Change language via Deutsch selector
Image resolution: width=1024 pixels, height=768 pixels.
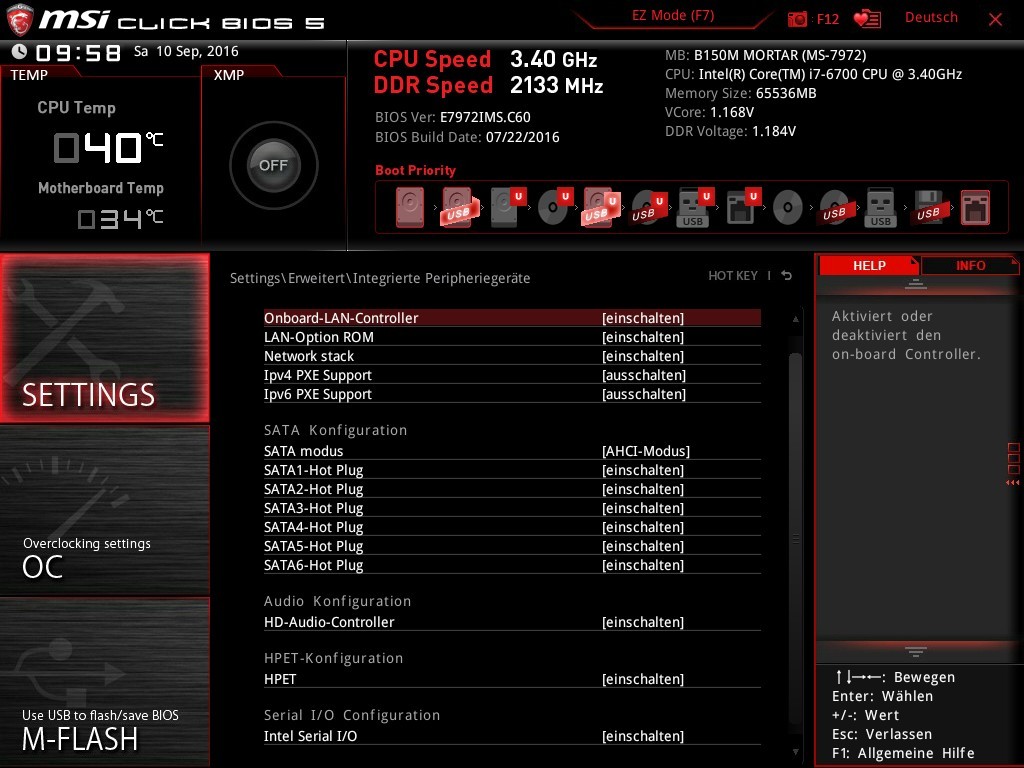931,18
